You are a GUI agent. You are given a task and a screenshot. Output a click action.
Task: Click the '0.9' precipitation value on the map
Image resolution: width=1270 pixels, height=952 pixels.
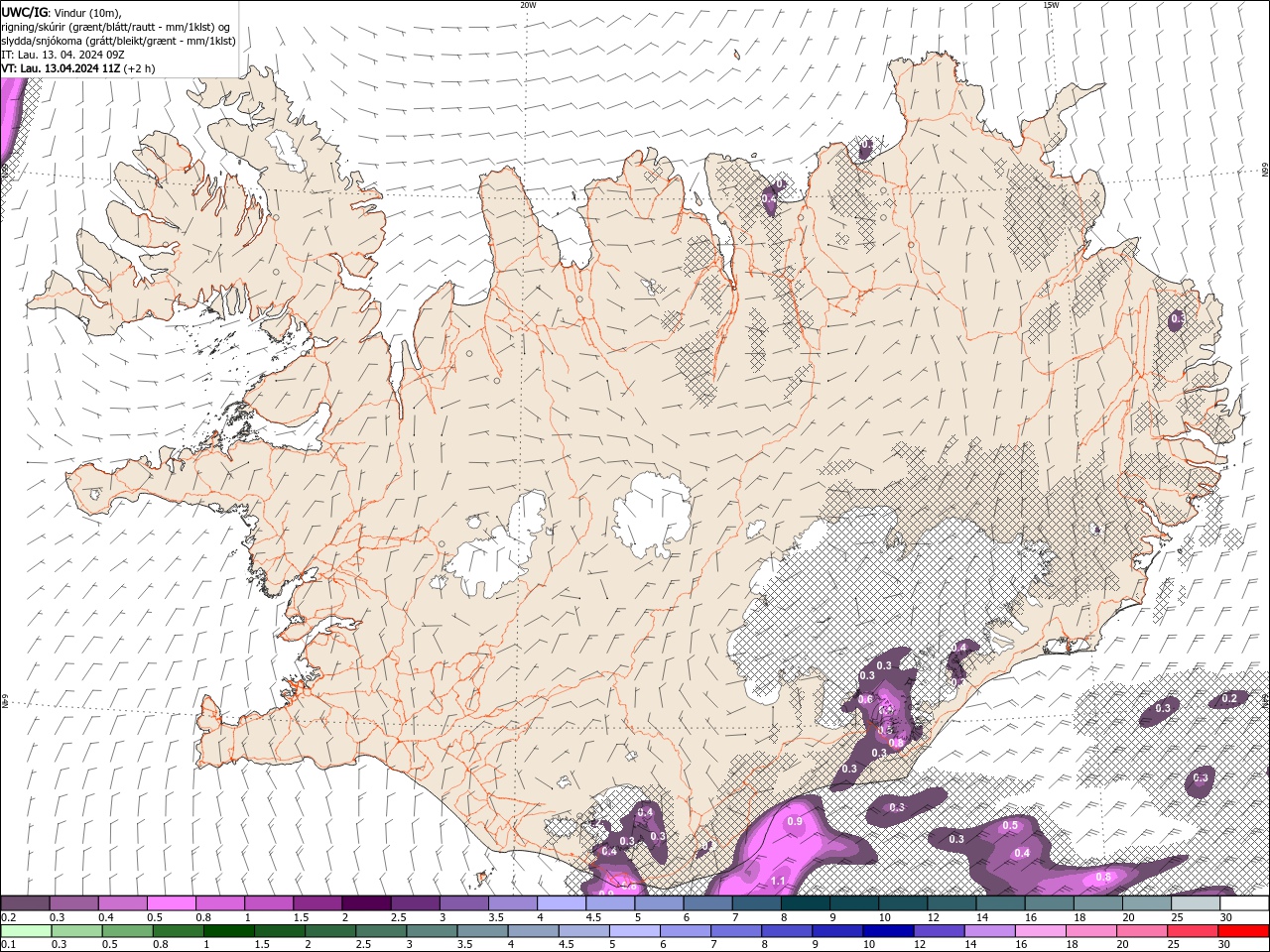[x=795, y=821]
